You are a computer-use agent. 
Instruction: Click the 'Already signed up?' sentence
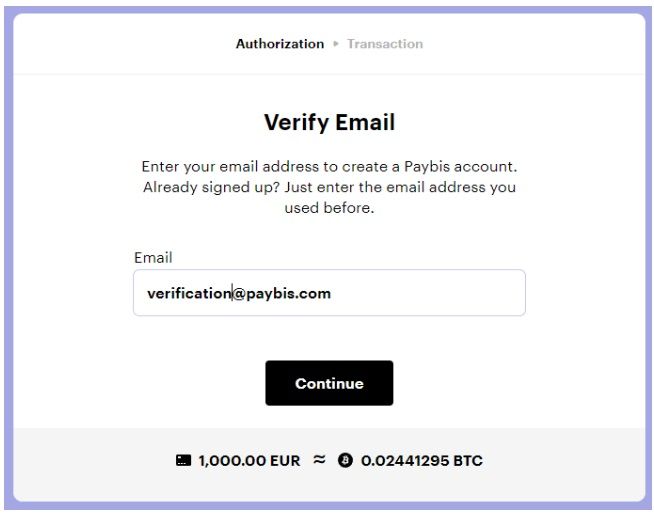click(329, 187)
